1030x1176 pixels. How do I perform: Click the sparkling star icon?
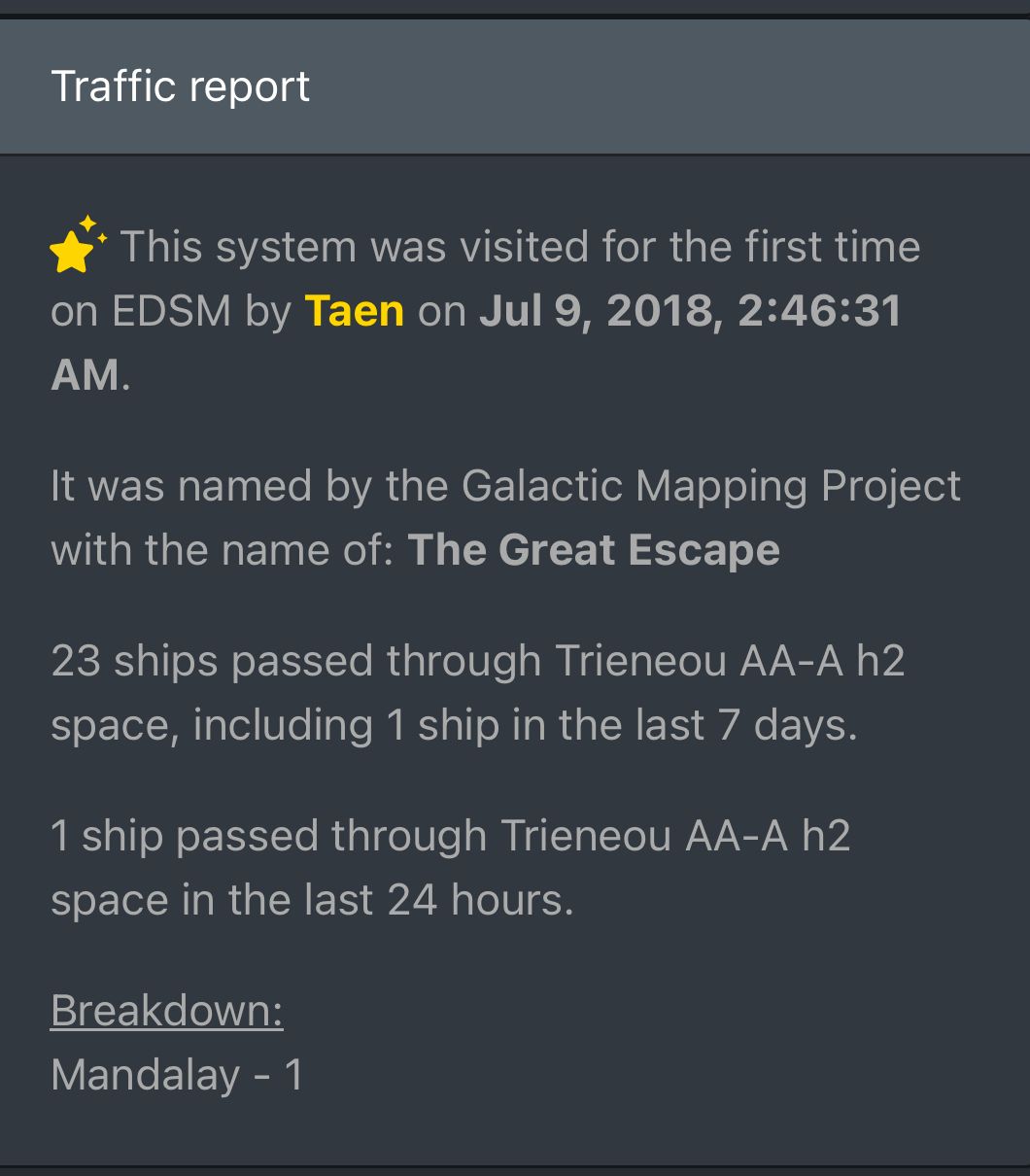pyautogui.click(x=78, y=244)
